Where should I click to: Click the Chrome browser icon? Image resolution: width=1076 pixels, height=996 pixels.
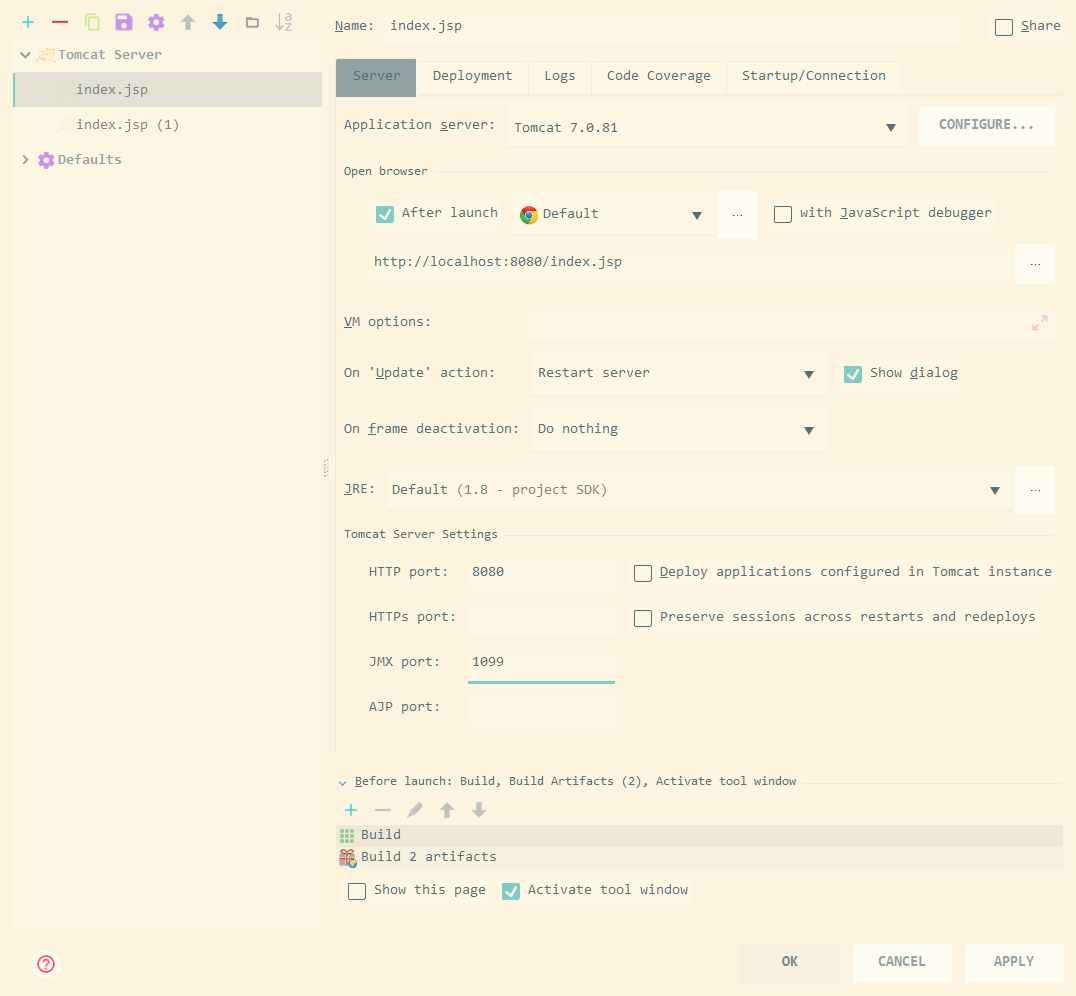[528, 215]
